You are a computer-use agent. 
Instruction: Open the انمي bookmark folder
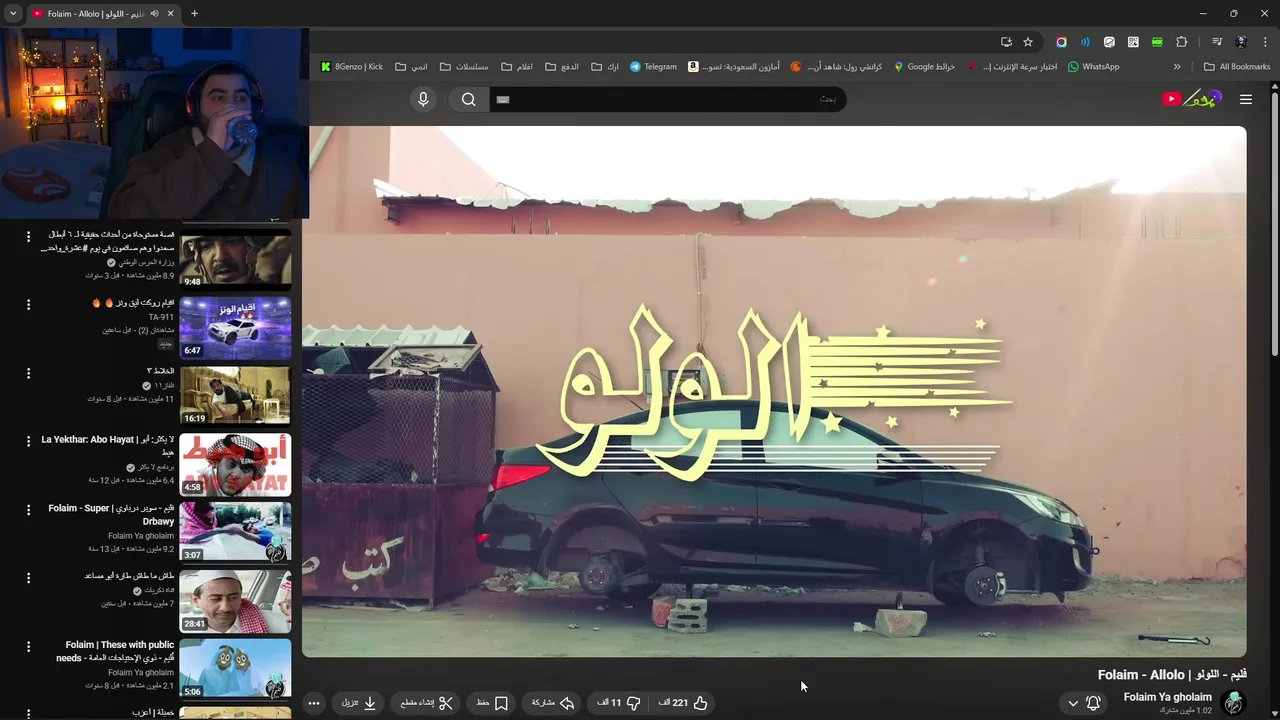point(411,67)
